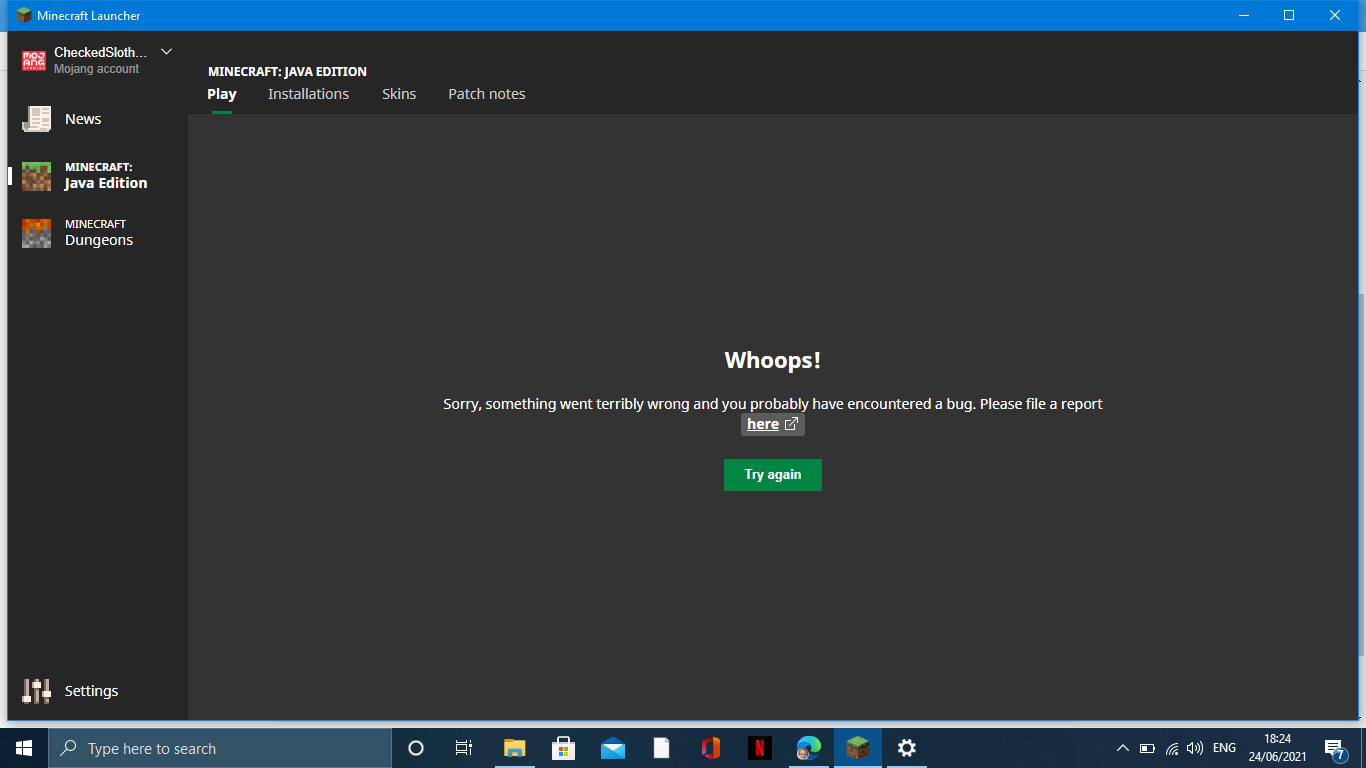1366x768 pixels.
Task: Switch to the Play tab
Action: (222, 94)
